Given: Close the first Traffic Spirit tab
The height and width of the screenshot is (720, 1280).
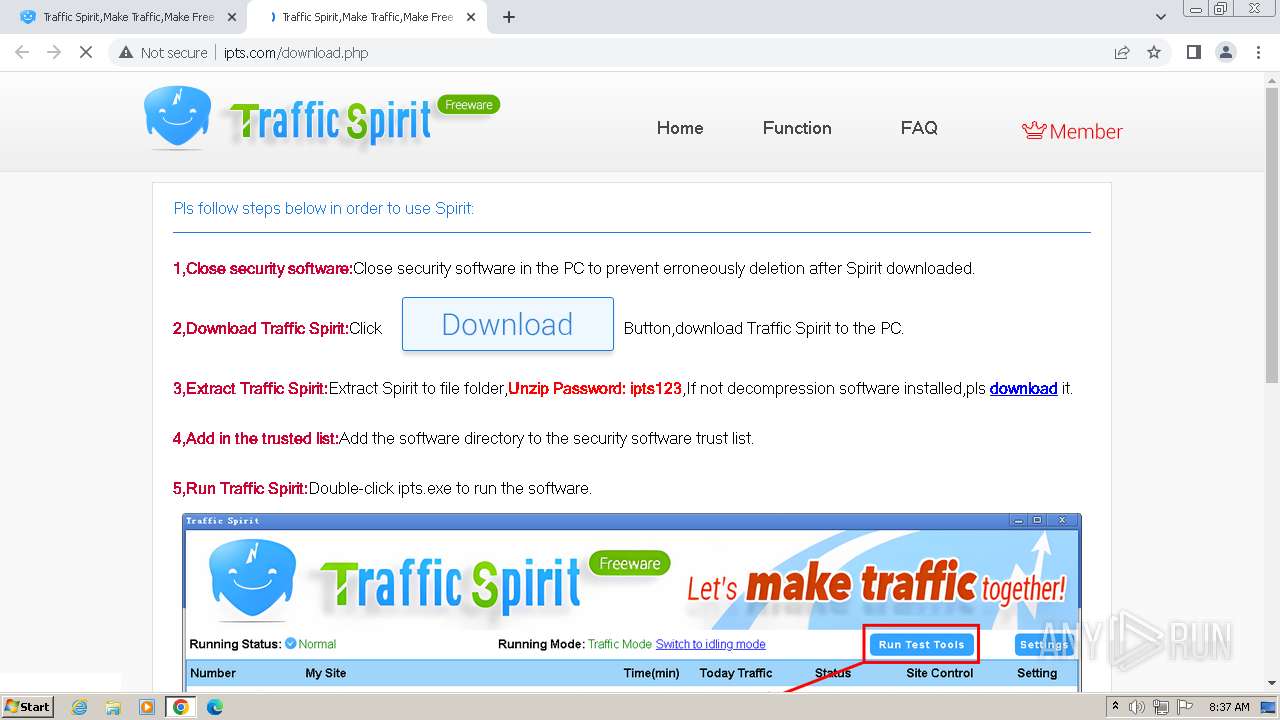Looking at the screenshot, I should point(232,17).
